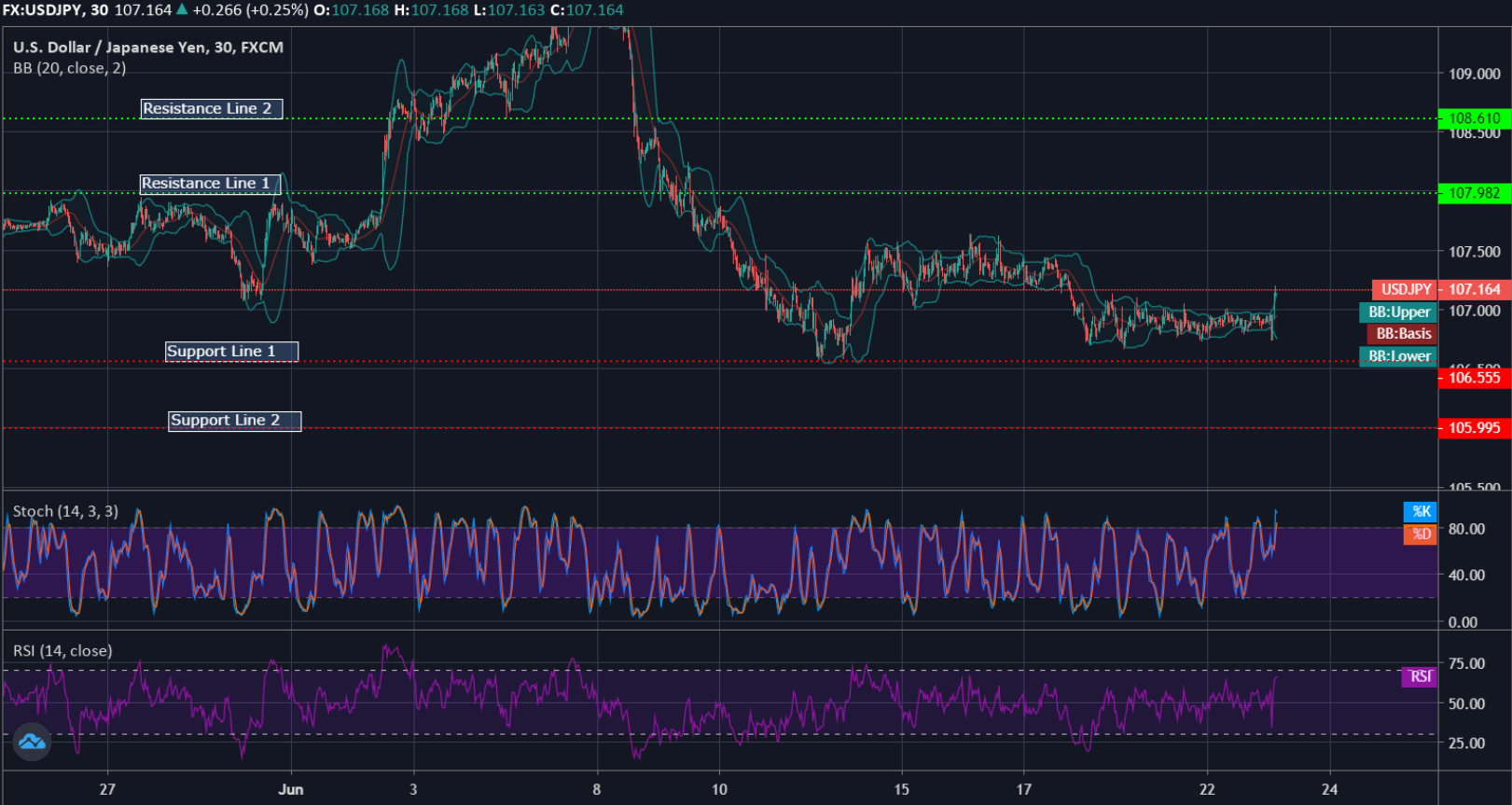Image resolution: width=1512 pixels, height=805 pixels.
Task: Select the BB:Upper indicator label
Action: [x=1398, y=312]
